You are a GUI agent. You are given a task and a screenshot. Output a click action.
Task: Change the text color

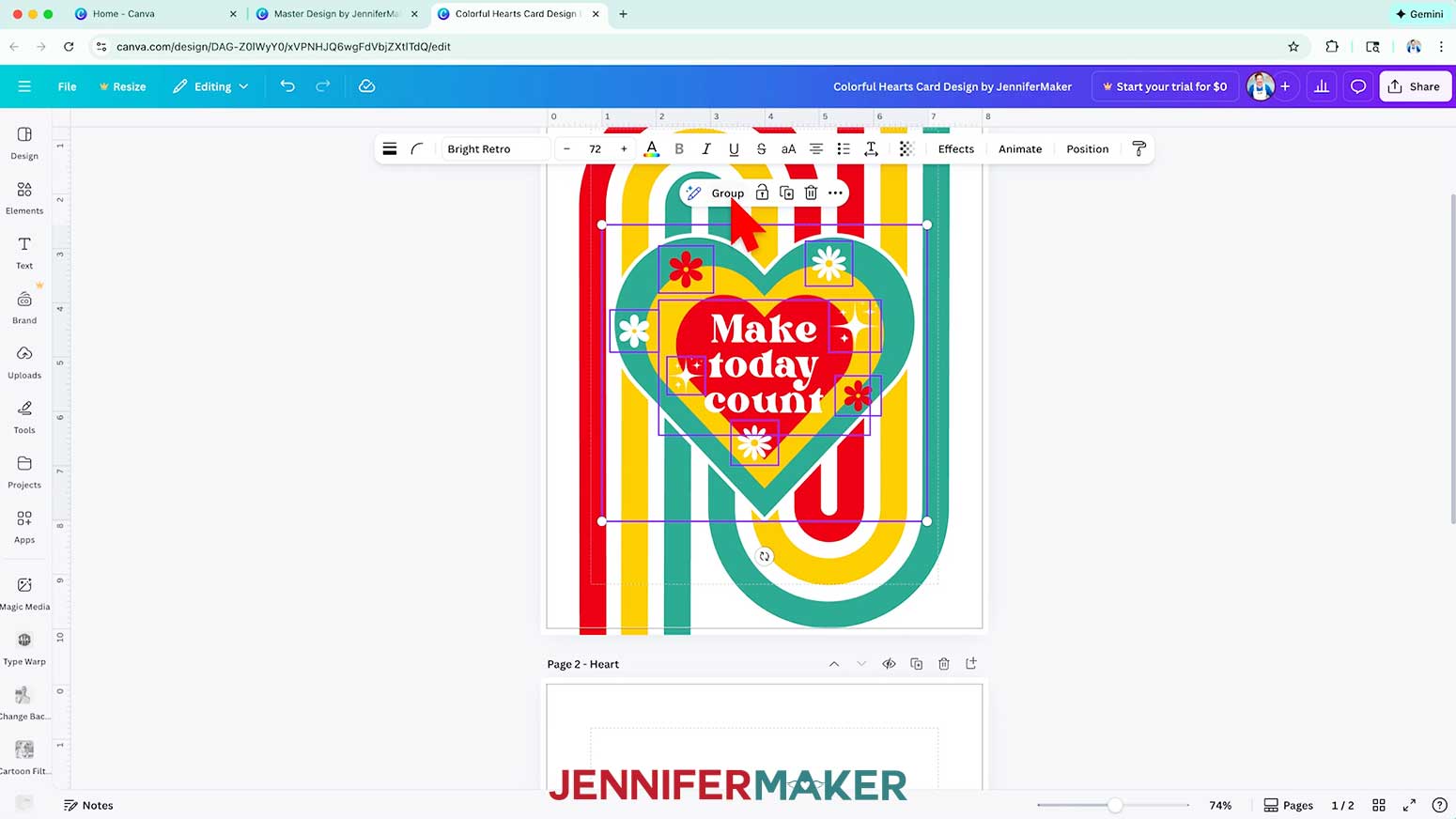(651, 148)
